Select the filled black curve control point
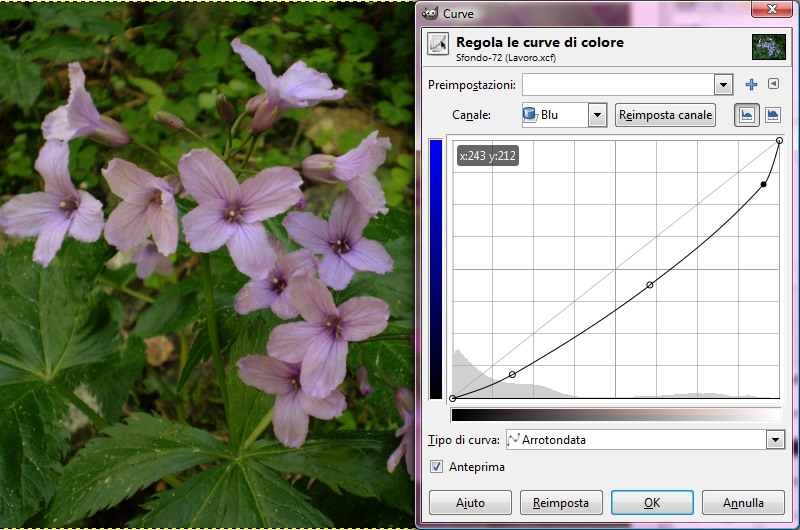 click(763, 184)
